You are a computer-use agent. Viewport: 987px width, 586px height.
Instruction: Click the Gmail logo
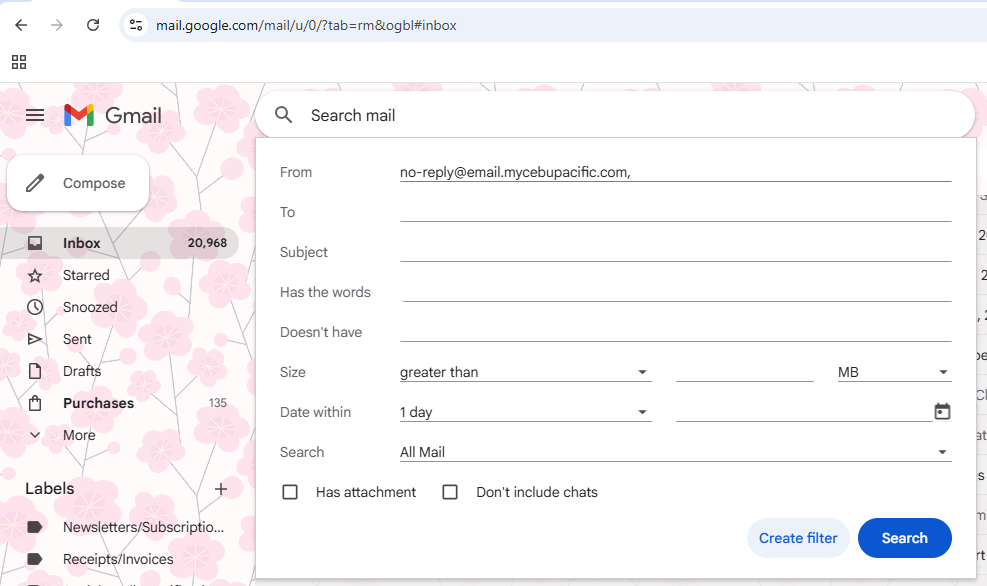coord(113,115)
